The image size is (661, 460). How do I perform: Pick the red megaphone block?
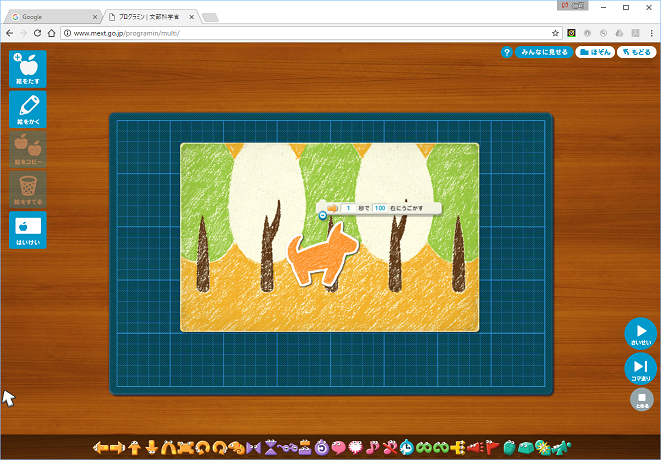(475, 447)
